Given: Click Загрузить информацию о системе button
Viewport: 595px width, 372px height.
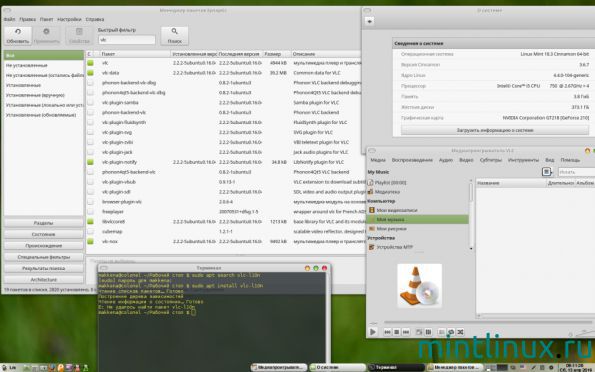Looking at the screenshot, I should pos(495,130).
